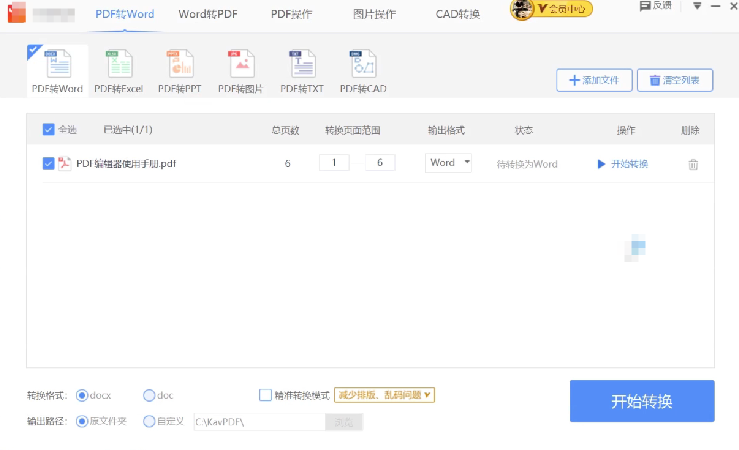Click the 状态 column header
Screen dimensions: 739x450
click(x=524, y=130)
